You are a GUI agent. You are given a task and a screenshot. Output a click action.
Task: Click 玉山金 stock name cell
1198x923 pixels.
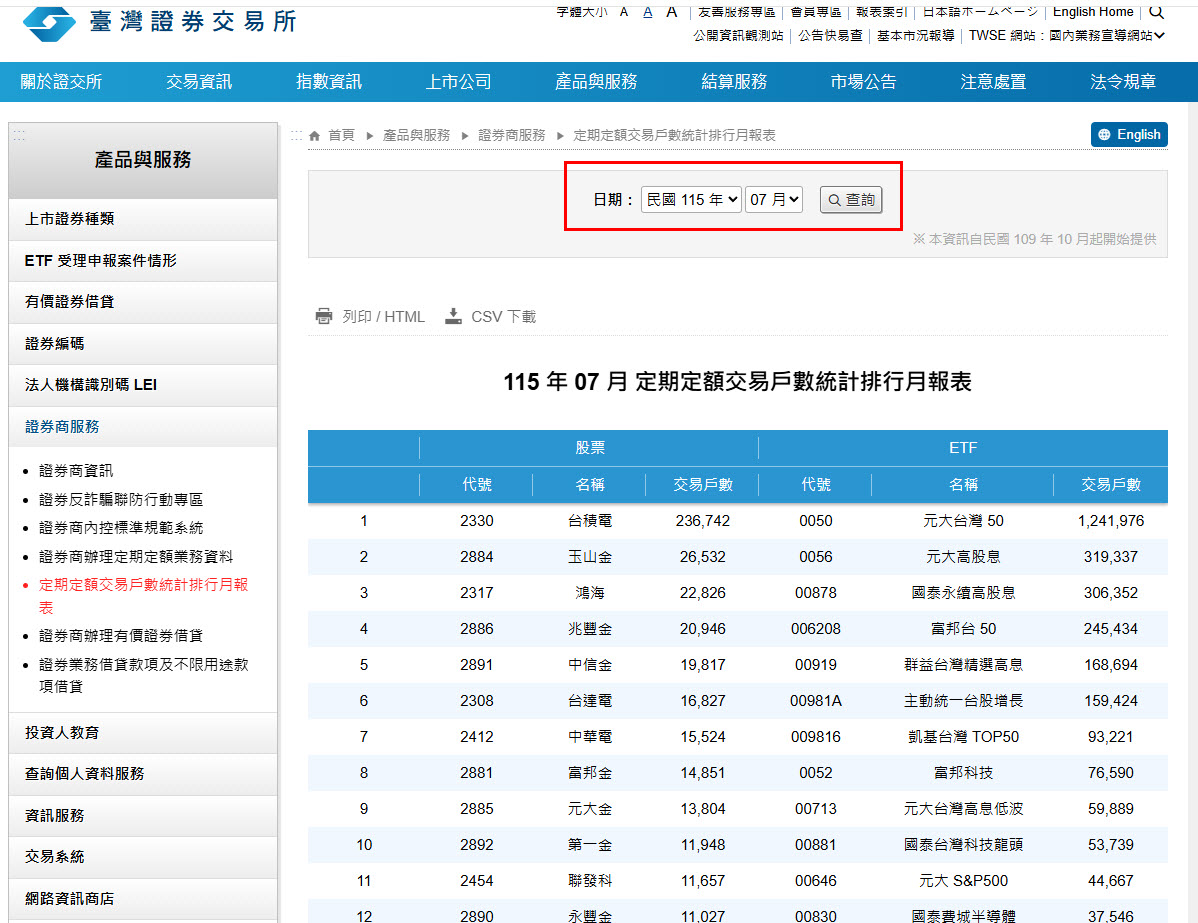pos(590,557)
